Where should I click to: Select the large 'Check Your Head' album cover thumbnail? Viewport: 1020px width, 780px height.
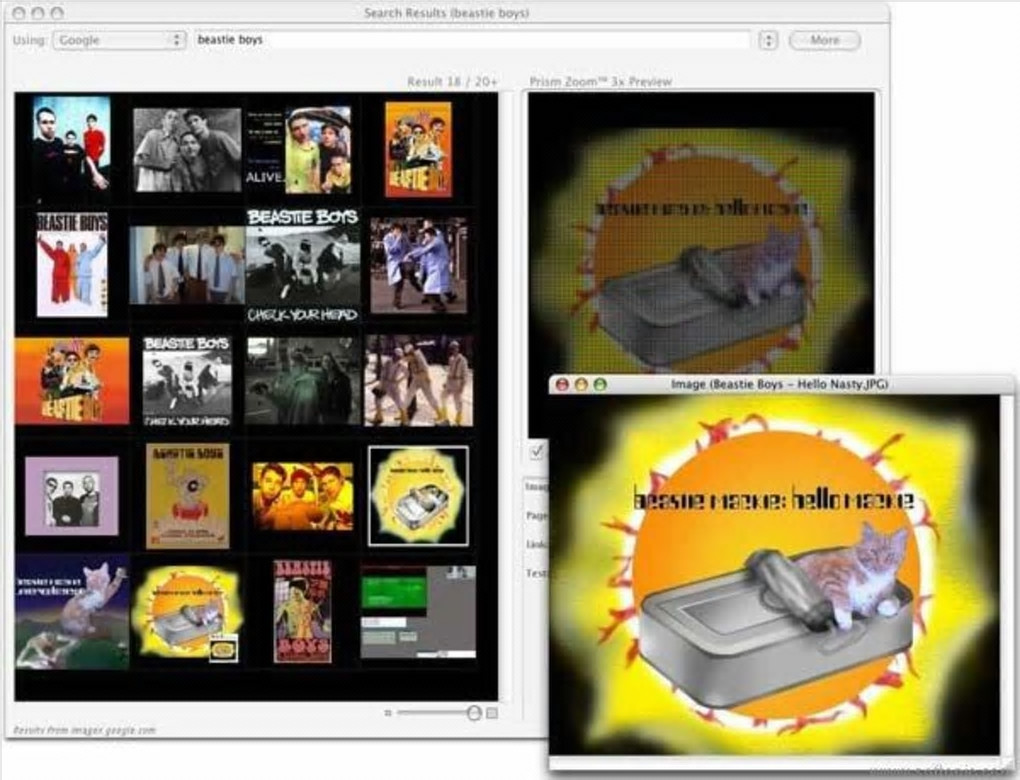(302, 265)
